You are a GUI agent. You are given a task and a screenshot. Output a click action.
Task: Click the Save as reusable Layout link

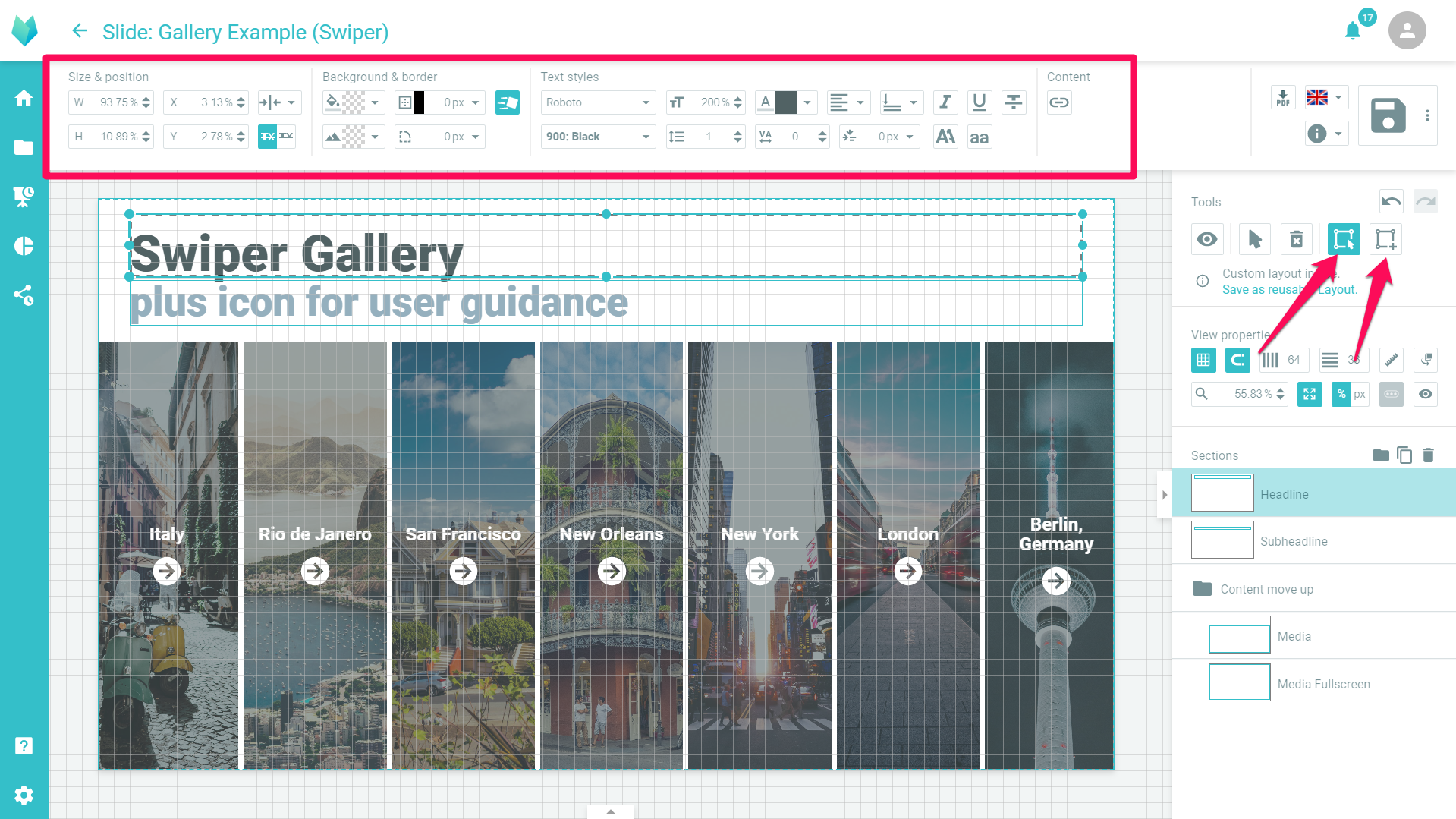[1290, 289]
